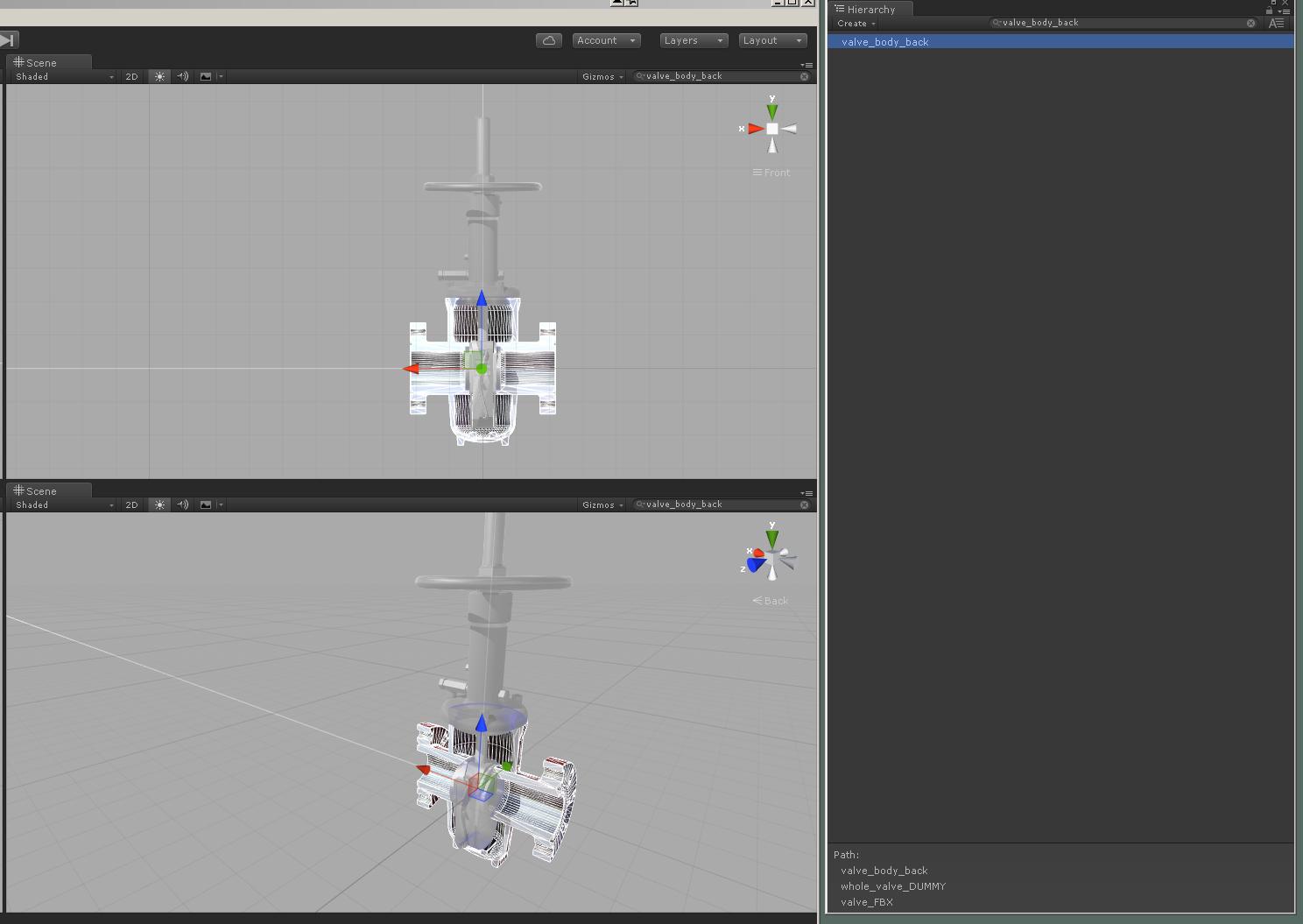The width and height of the screenshot is (1303, 924).
Task: Clear the Hierarchy search text
Action: pyautogui.click(x=1251, y=23)
